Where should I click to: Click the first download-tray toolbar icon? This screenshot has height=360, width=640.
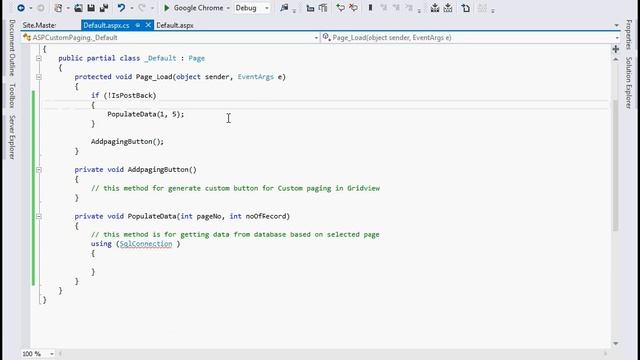[435, 8]
